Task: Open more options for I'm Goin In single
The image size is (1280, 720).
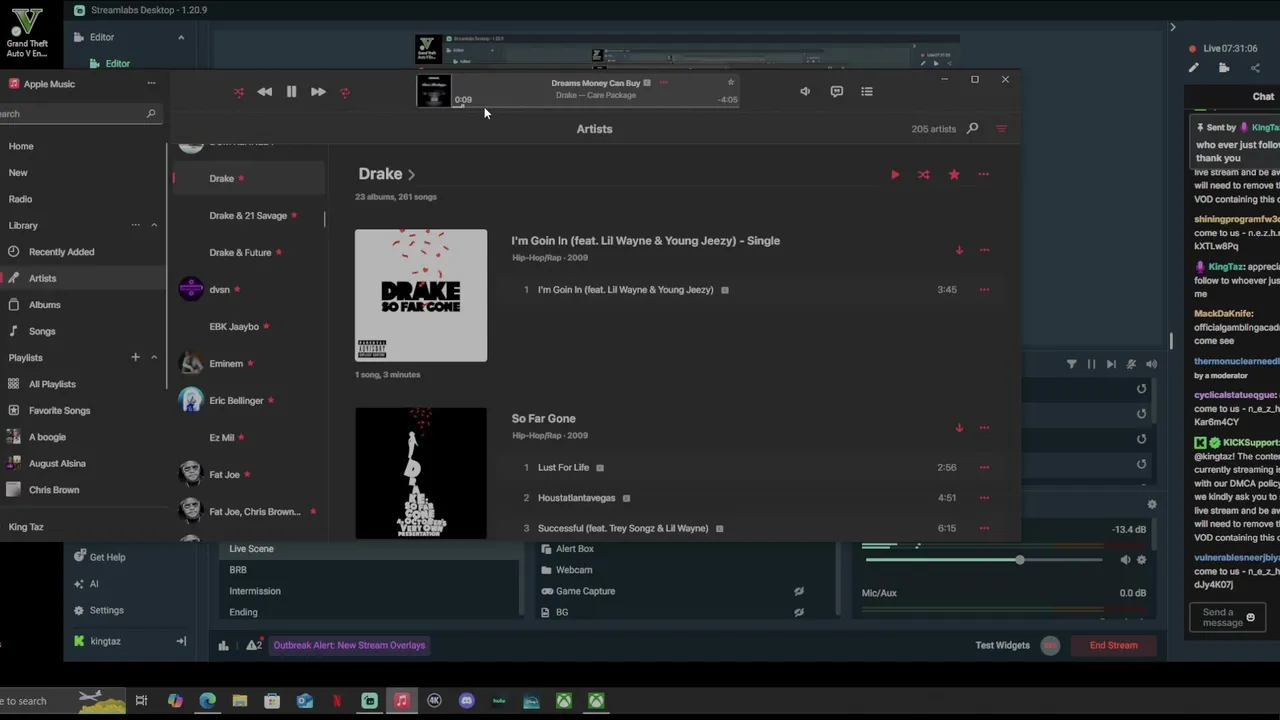Action: click(x=985, y=250)
